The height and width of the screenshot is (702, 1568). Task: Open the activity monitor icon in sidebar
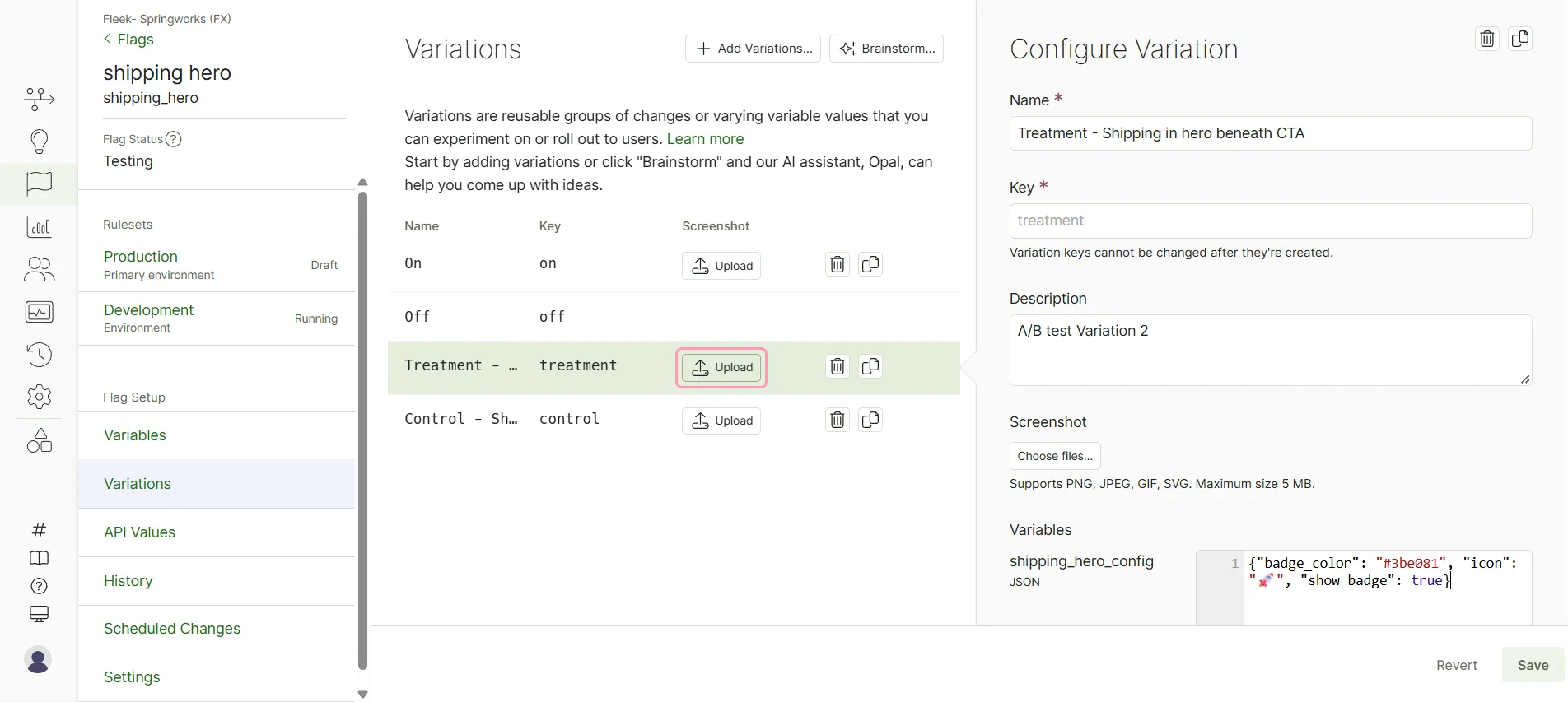pyautogui.click(x=39, y=312)
